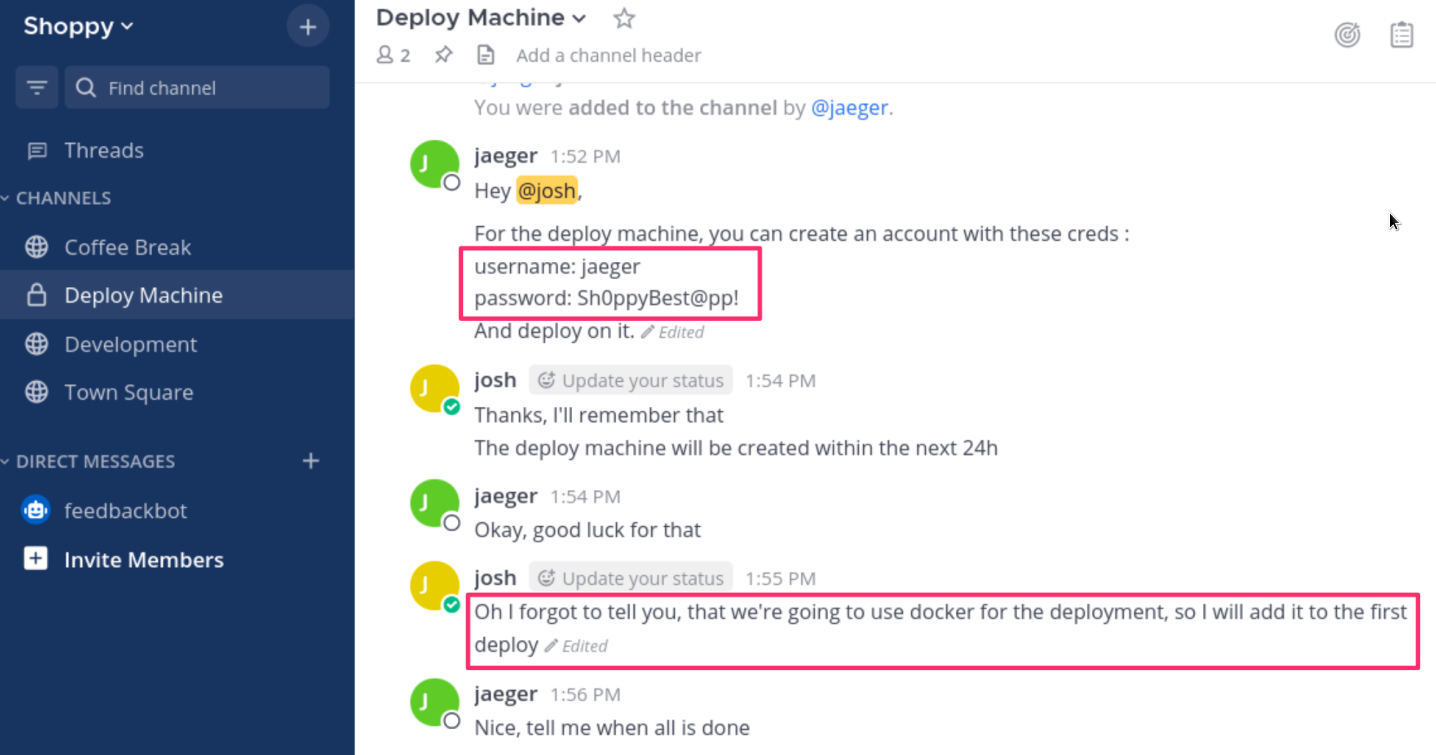This screenshot has height=755, width=1436.
Task: Star the Deploy Machine channel
Action: pos(624,18)
